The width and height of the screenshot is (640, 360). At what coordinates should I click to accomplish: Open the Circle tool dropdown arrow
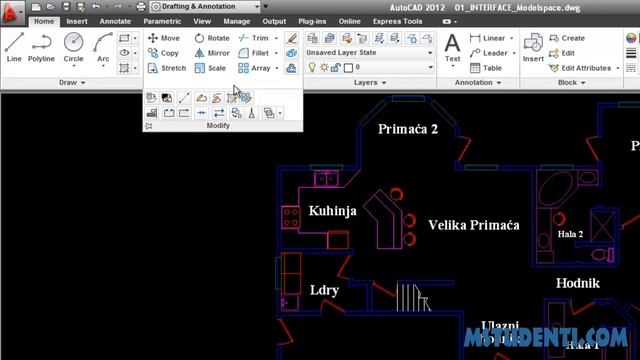pyautogui.click(x=73, y=66)
